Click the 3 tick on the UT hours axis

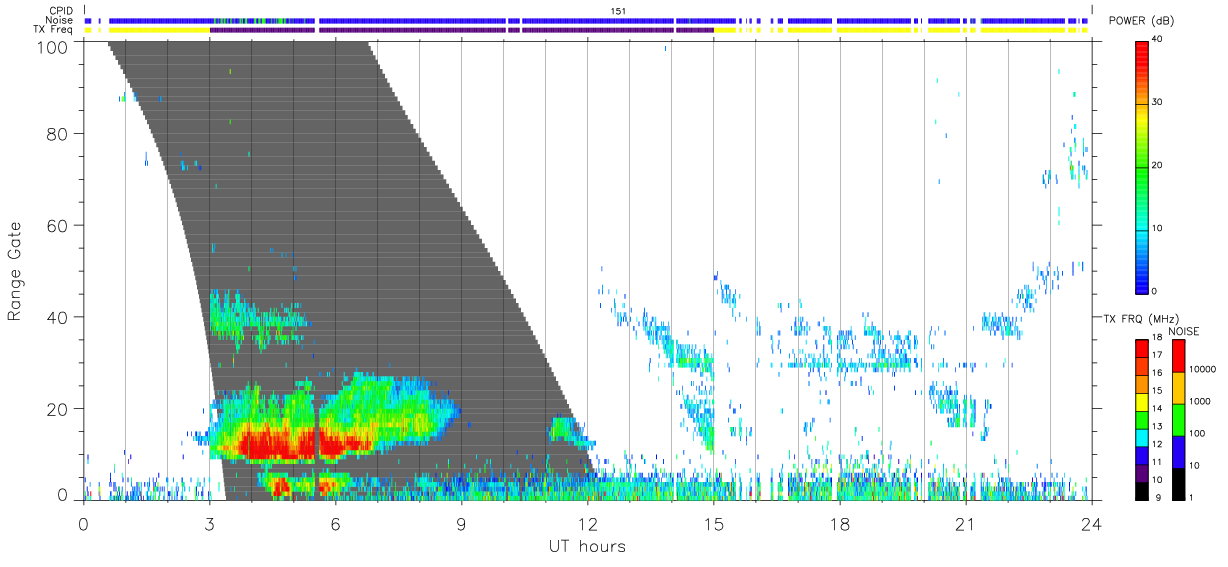210,523
